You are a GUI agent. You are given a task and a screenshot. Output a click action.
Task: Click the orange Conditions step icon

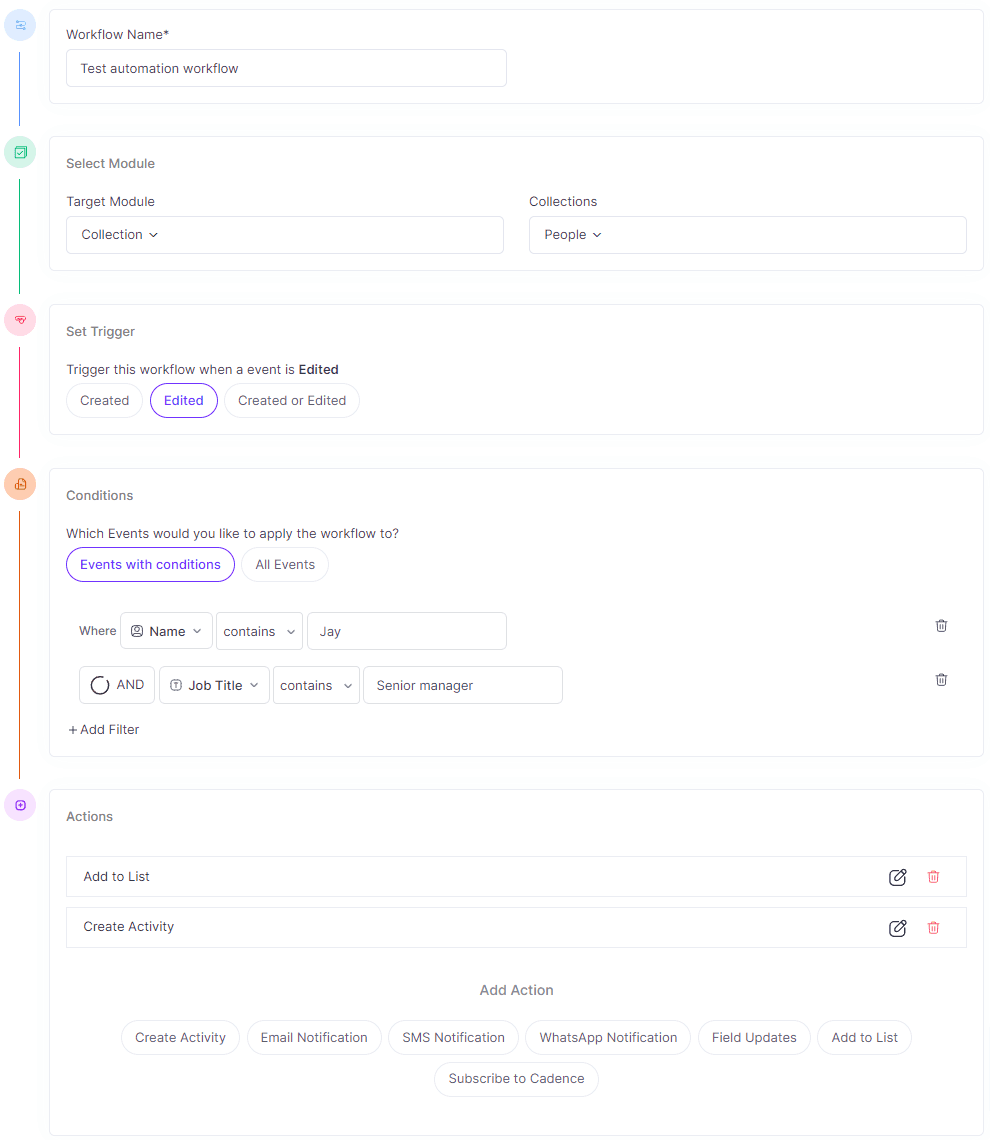(x=20, y=484)
